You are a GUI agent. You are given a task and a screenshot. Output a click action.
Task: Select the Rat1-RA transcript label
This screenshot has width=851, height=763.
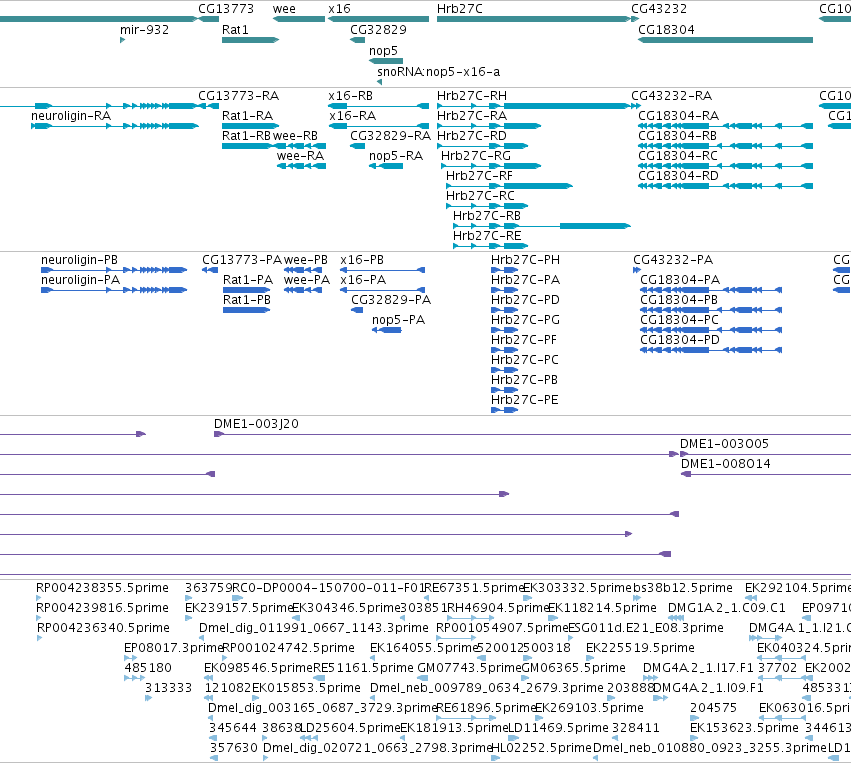click(247, 116)
